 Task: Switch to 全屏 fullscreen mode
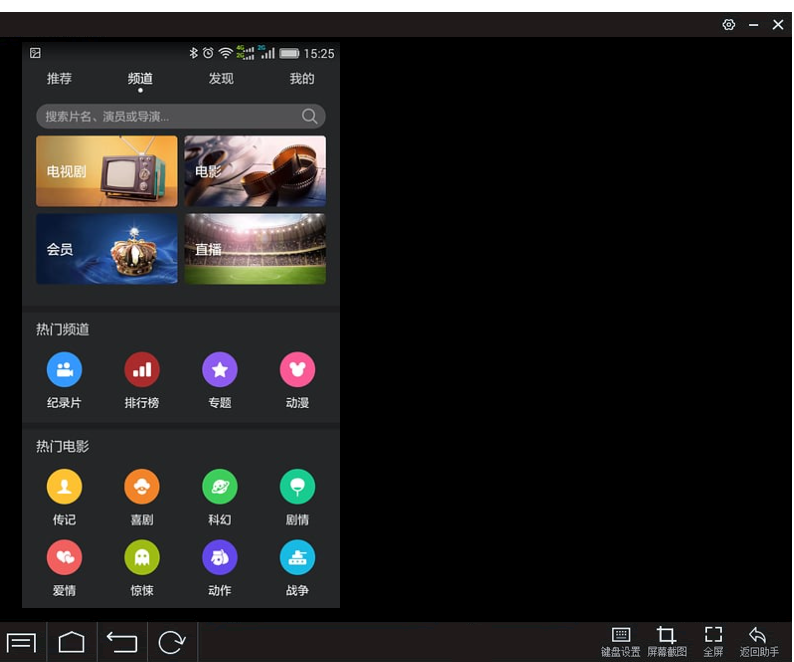[x=713, y=642]
